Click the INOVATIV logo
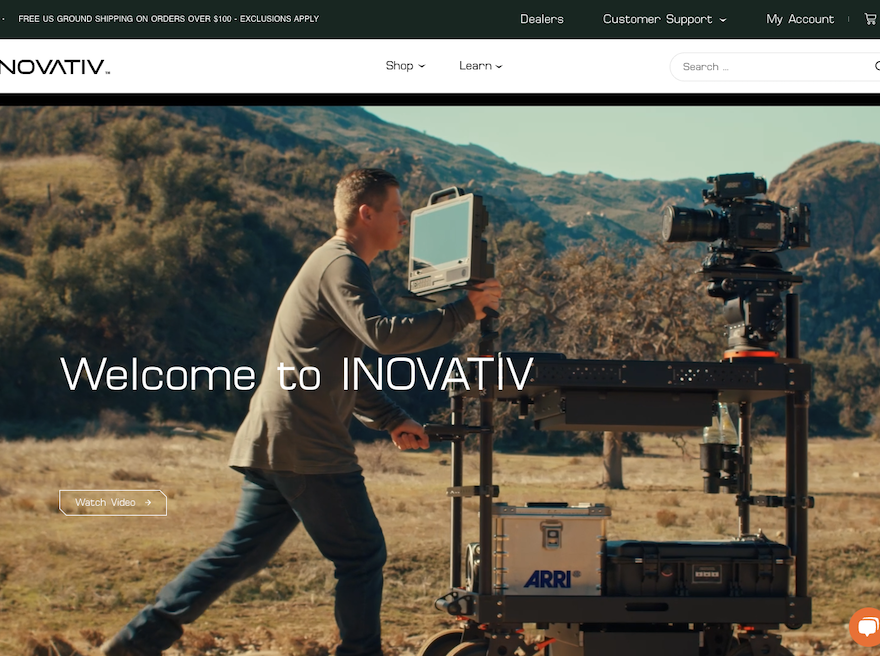This screenshot has height=656, width=880. point(54,67)
